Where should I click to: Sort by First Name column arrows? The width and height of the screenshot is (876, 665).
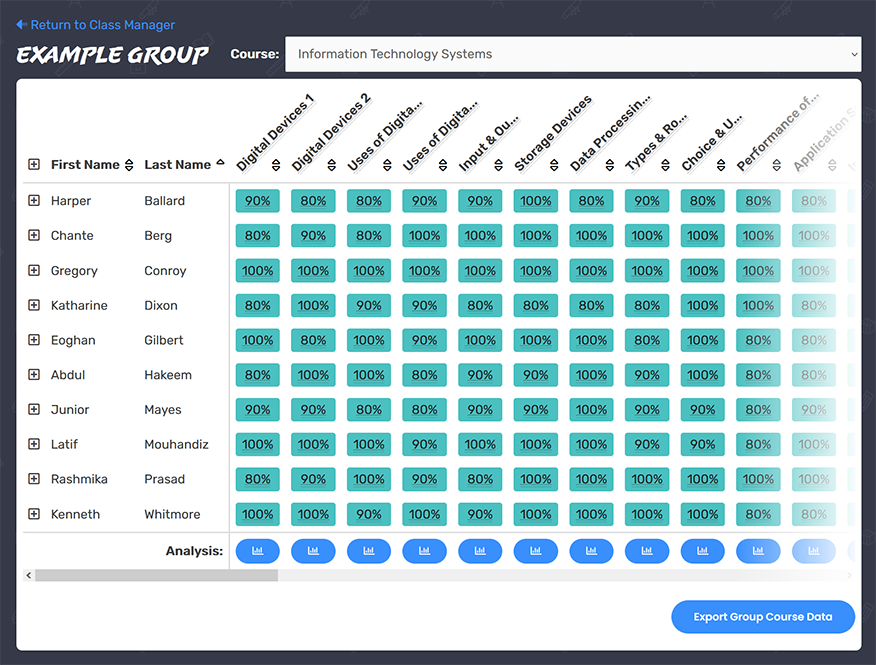point(128,165)
